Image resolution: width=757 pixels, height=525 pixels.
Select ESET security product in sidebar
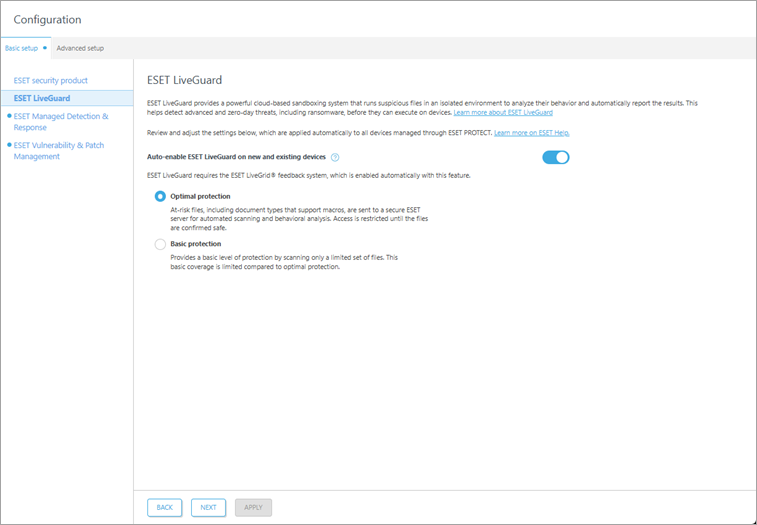pos(51,80)
